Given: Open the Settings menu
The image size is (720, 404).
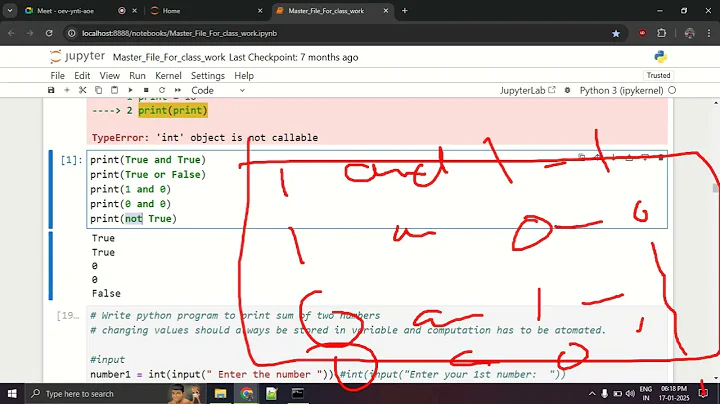Looking at the screenshot, I should (208, 76).
